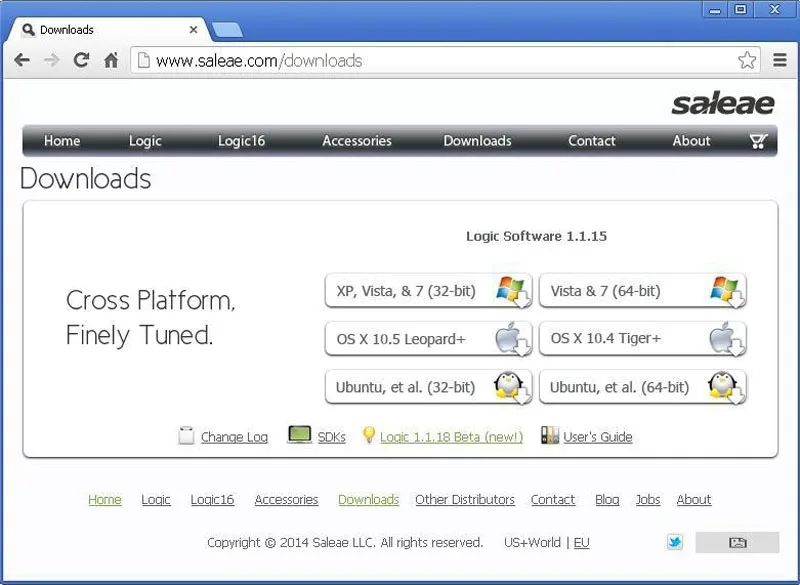Select the Downloads browser tab
Viewport: 800px width, 585px height.
[x=107, y=30]
